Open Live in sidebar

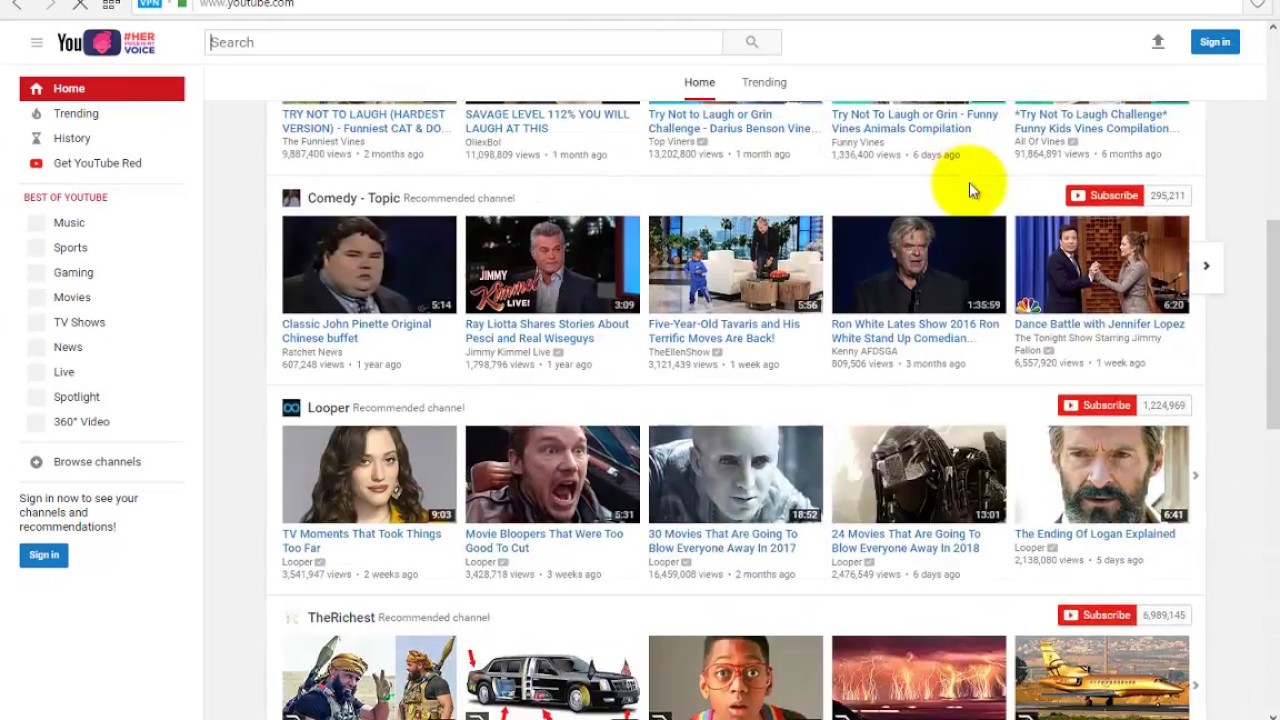[64, 372]
